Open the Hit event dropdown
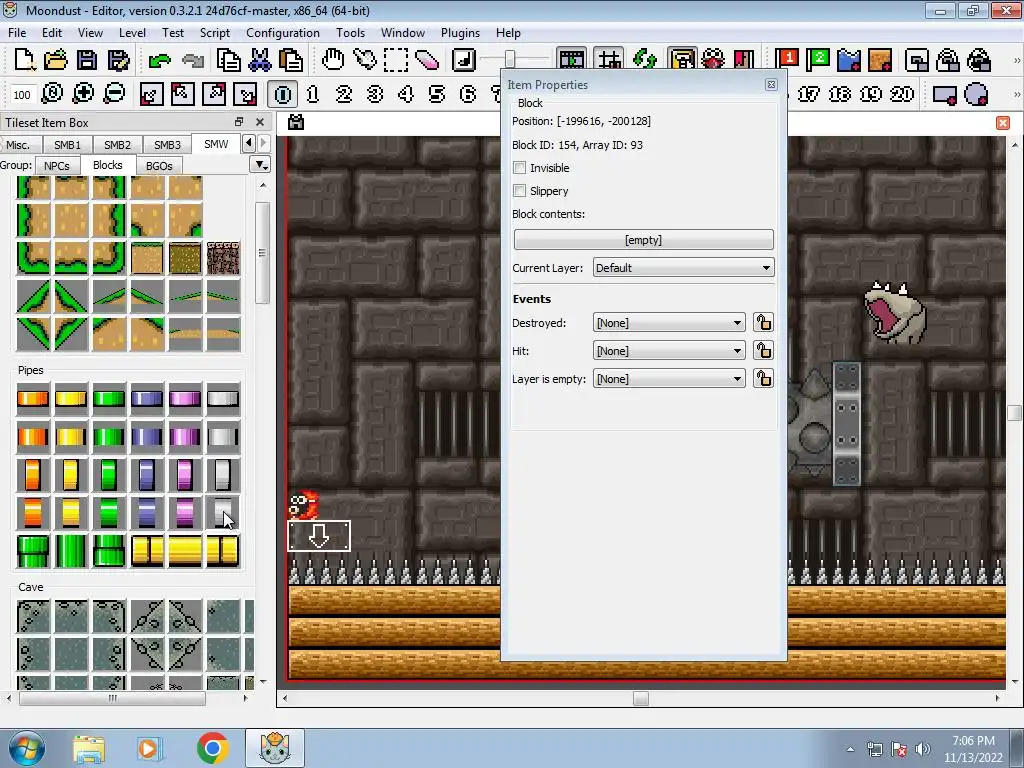The image size is (1024, 768). (669, 351)
